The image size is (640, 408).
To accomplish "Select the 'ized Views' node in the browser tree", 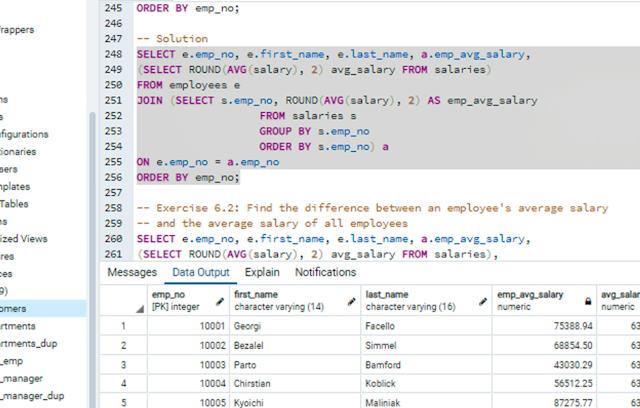I will click(x=23, y=239).
